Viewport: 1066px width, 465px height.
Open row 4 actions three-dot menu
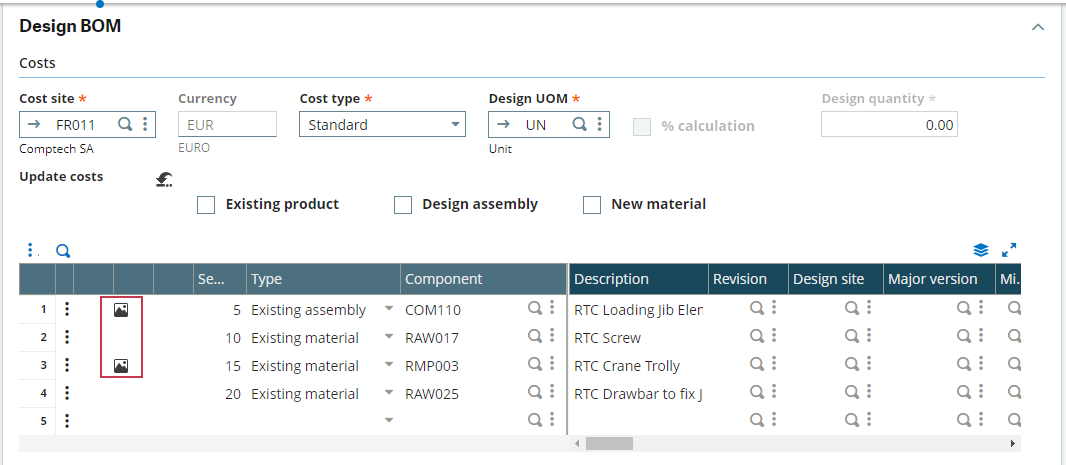pyautogui.click(x=67, y=394)
